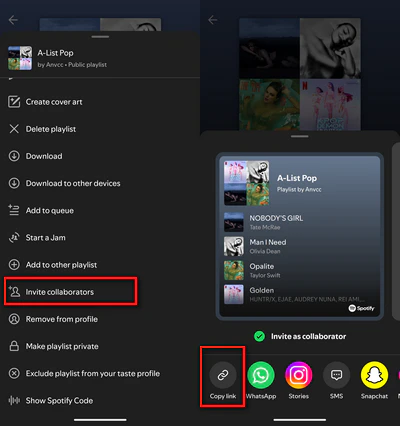Tap A-List Pop title in menu header
400x426 pixels.
[55, 53]
